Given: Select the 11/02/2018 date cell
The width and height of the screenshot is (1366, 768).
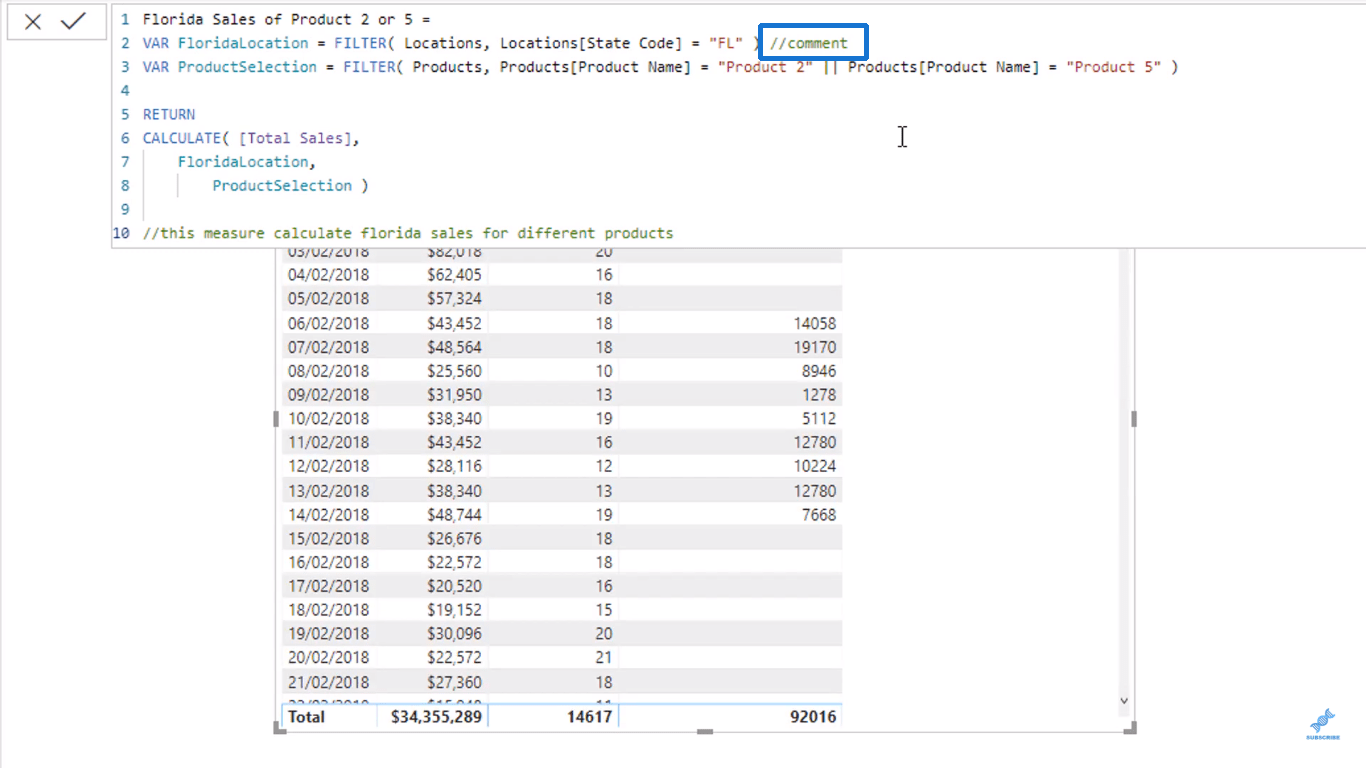Looking at the screenshot, I should [x=328, y=442].
